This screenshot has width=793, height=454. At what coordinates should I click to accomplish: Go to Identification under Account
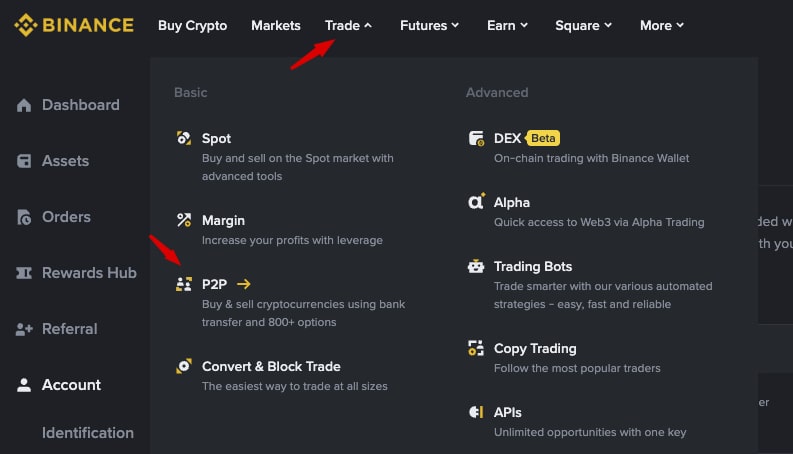point(87,433)
